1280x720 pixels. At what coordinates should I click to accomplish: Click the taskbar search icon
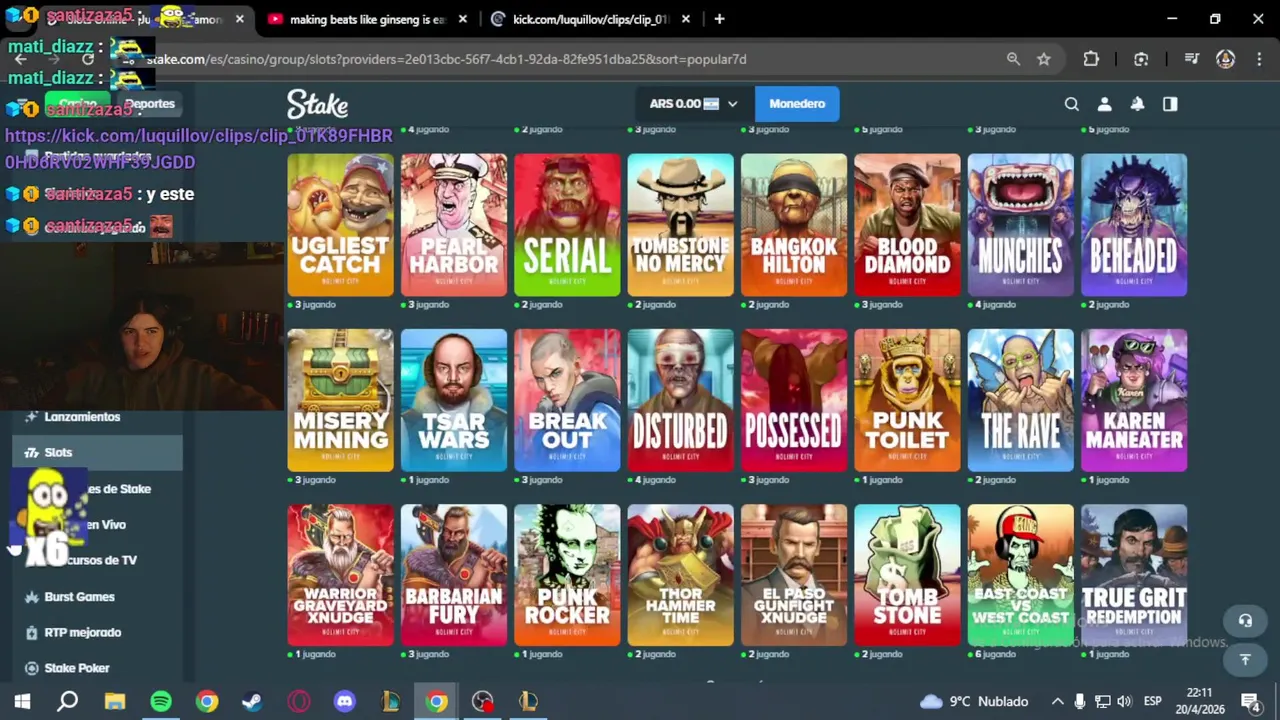point(68,702)
